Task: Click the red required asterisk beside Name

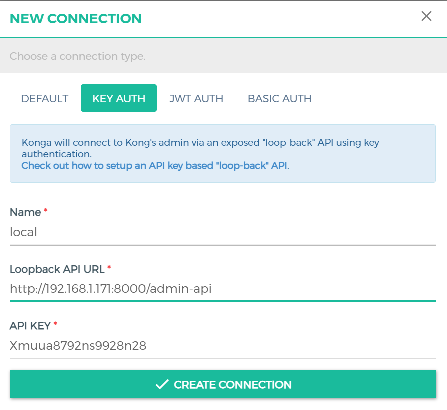Action: [x=46, y=210]
